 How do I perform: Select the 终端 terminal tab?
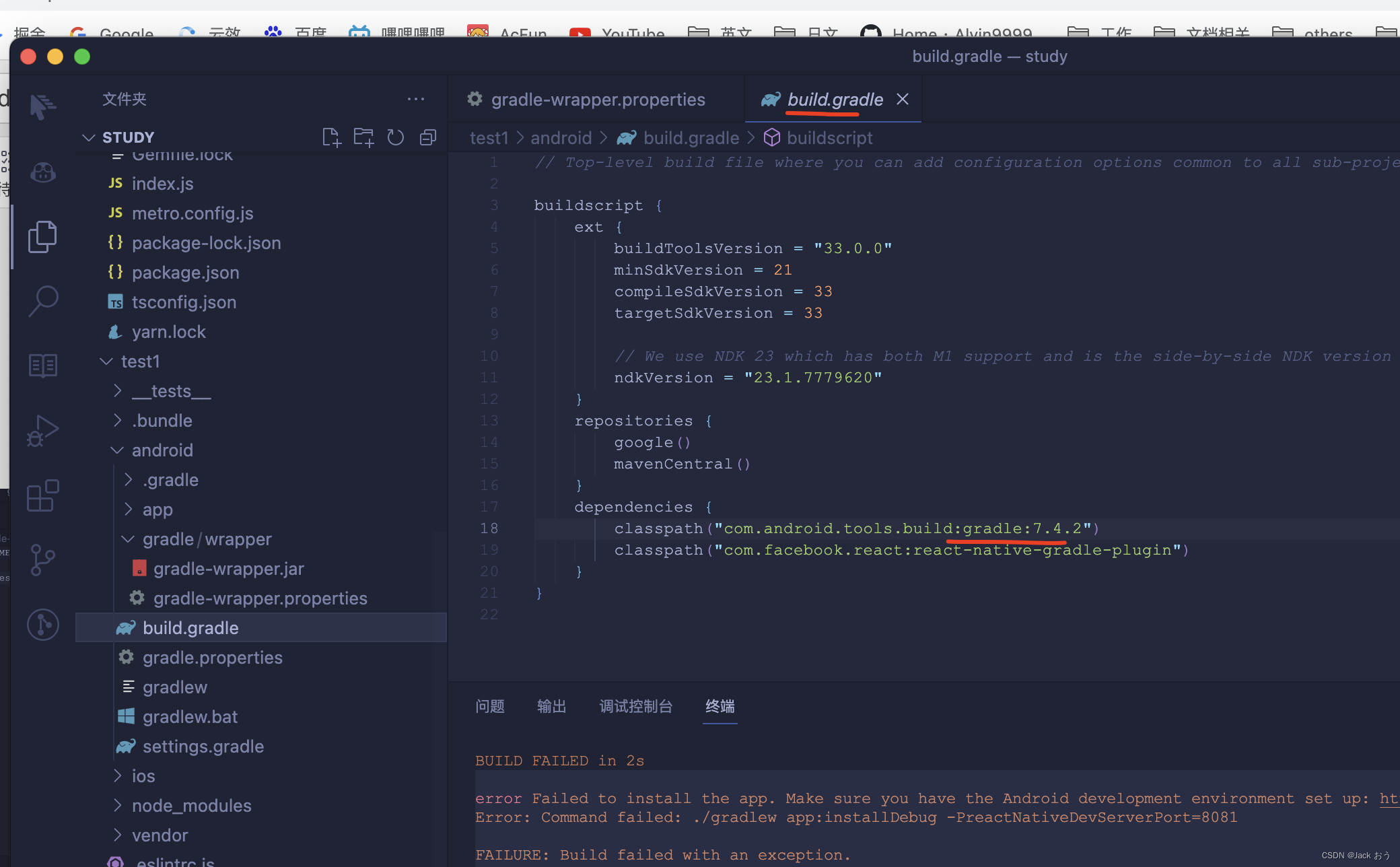pyautogui.click(x=721, y=707)
